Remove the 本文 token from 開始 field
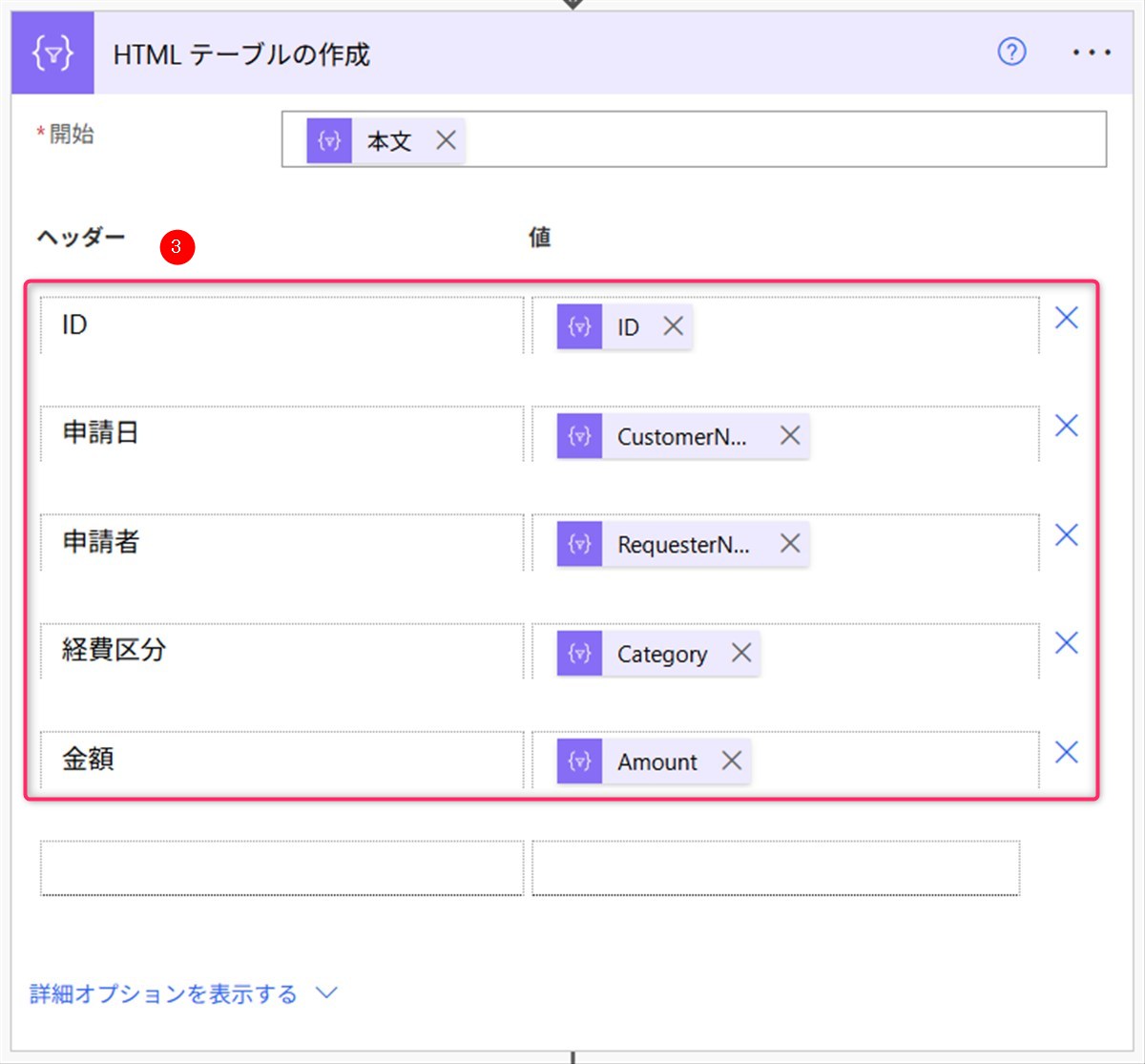This screenshot has width=1145, height=1064. (446, 140)
